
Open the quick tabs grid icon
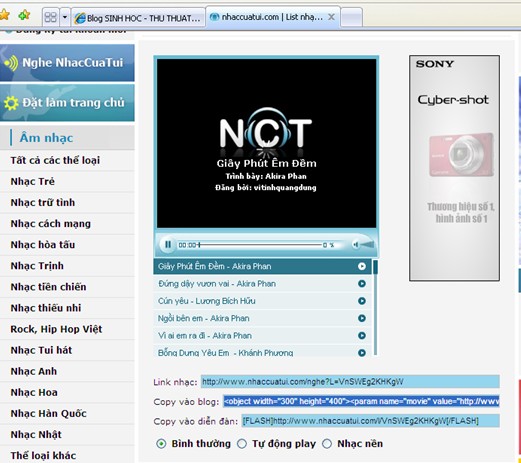click(51, 17)
